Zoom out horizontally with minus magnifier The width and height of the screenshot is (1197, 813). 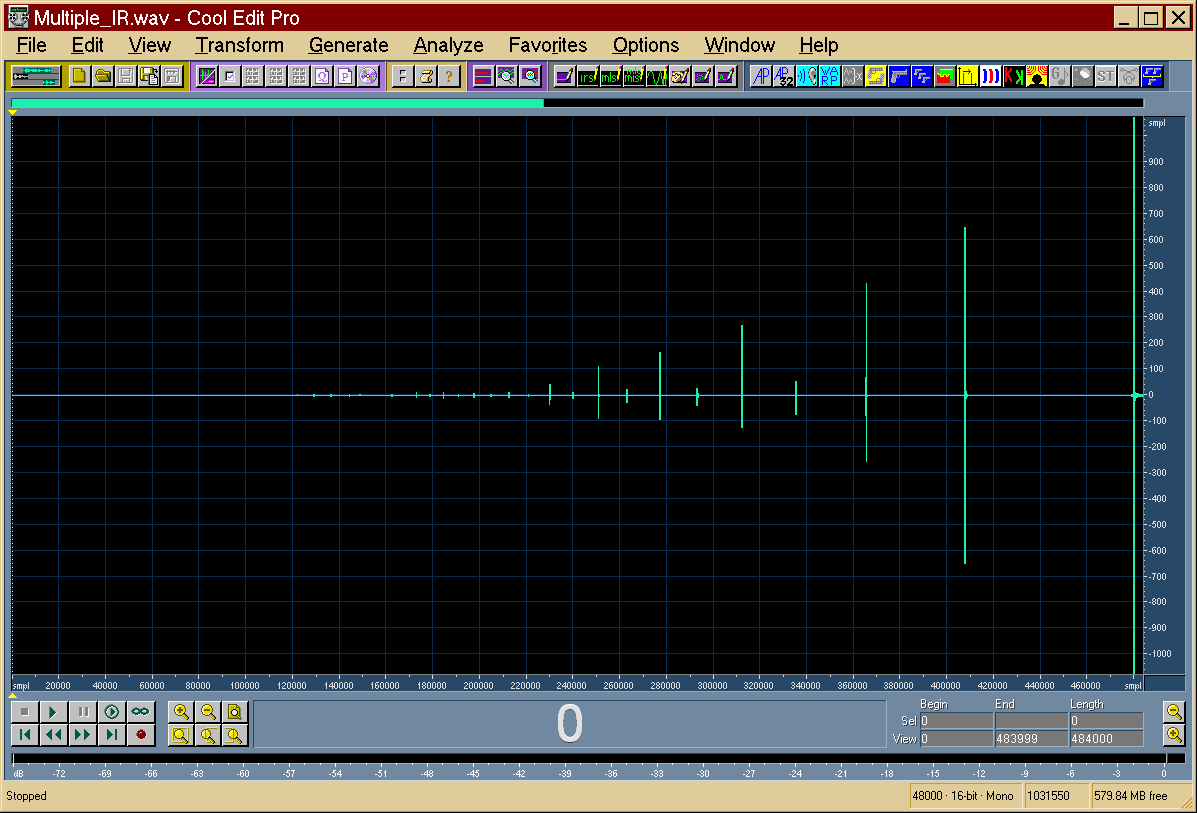(208, 711)
